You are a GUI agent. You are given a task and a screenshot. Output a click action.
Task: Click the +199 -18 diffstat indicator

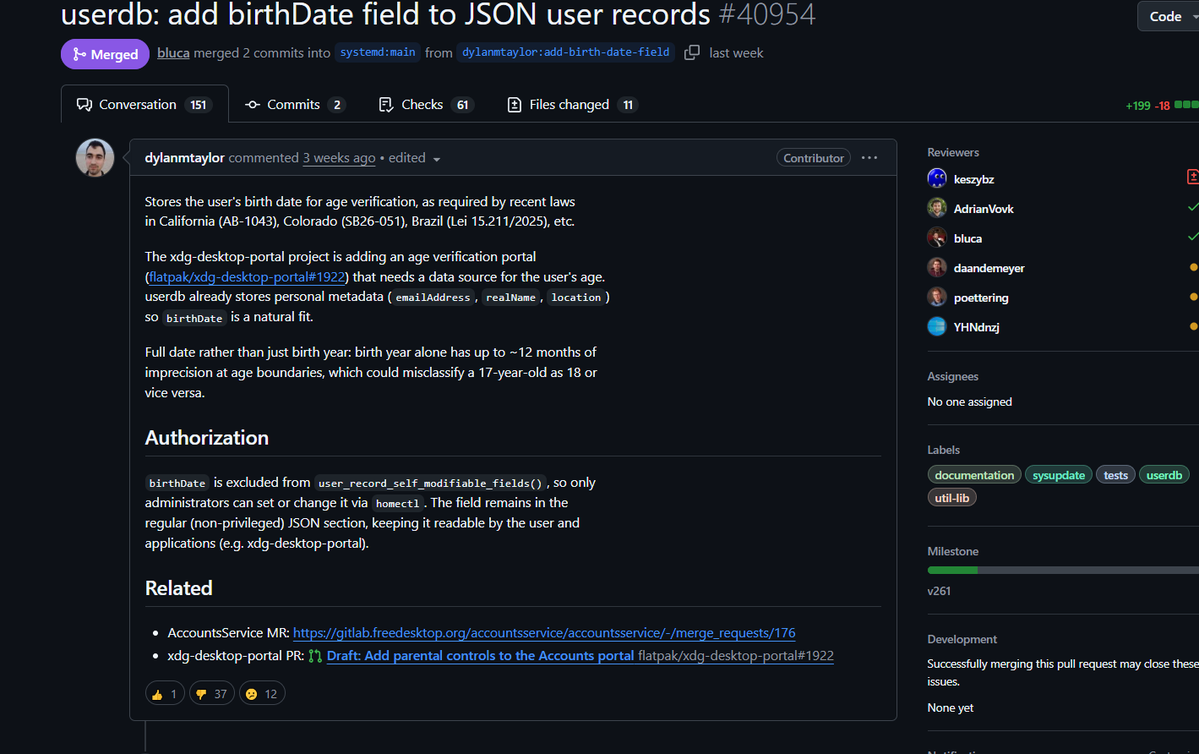[1162, 106]
